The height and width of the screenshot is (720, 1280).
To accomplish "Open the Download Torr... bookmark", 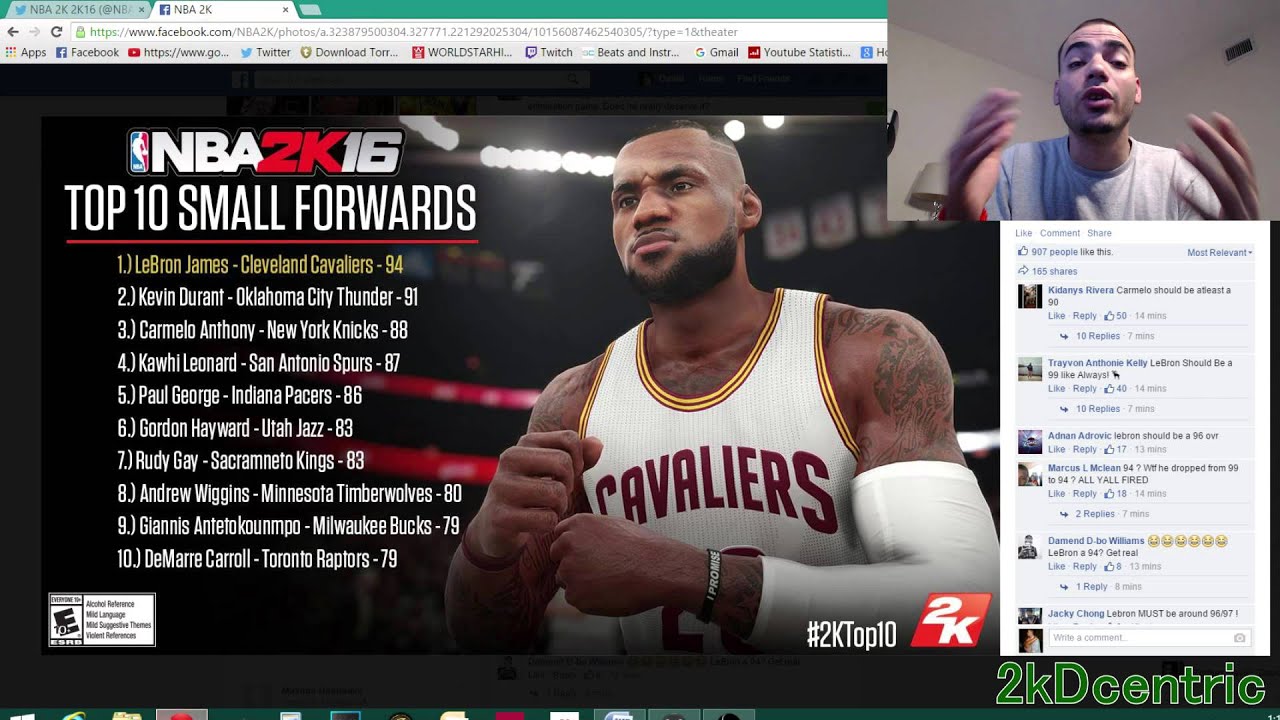I will coord(349,52).
